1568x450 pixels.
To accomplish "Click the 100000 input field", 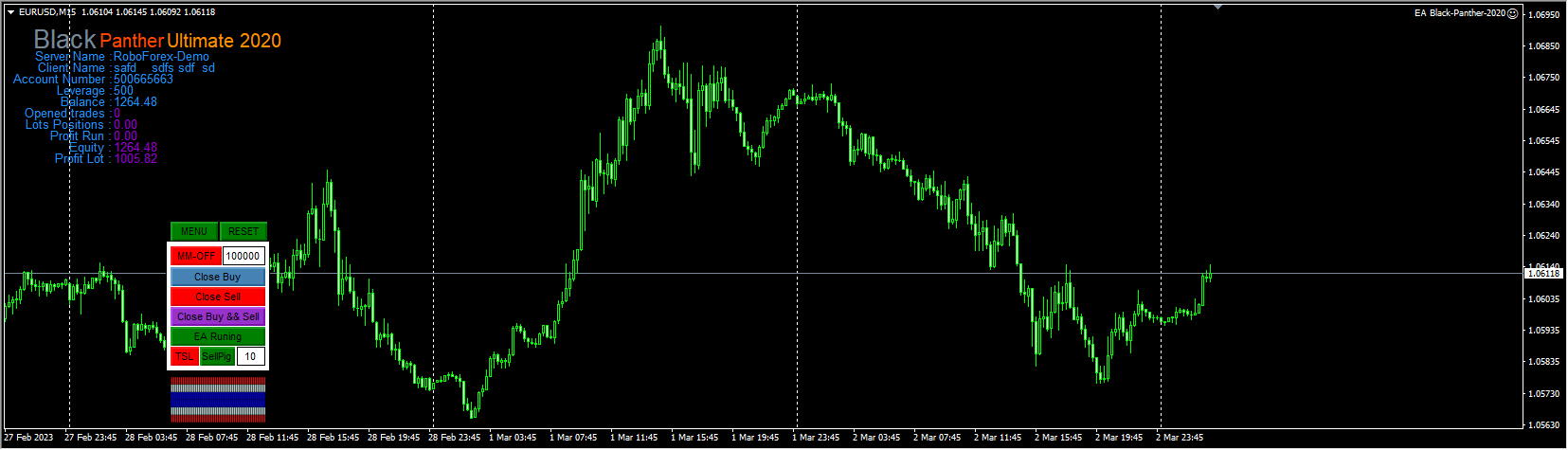I will pyautogui.click(x=243, y=256).
